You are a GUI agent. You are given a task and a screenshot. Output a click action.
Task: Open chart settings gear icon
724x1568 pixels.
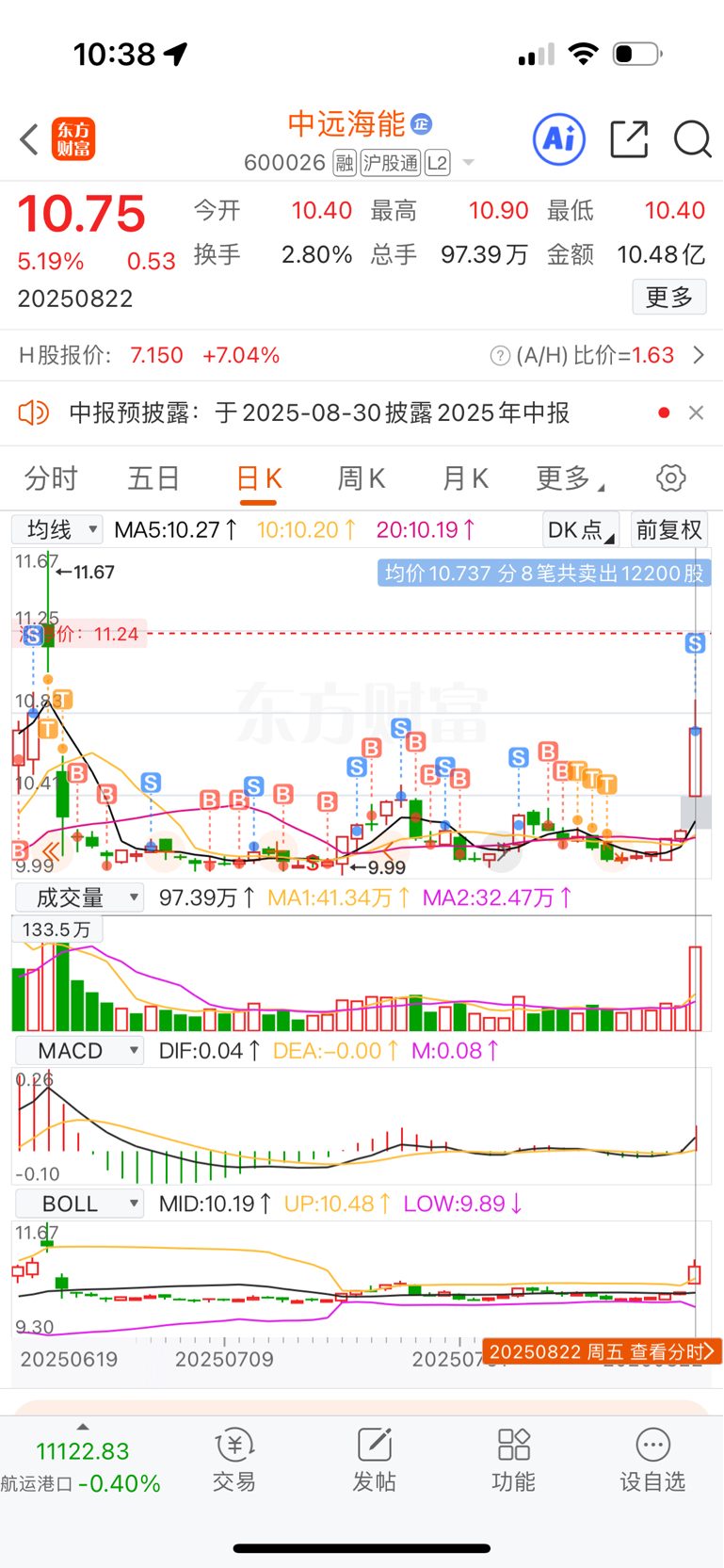pyautogui.click(x=671, y=477)
